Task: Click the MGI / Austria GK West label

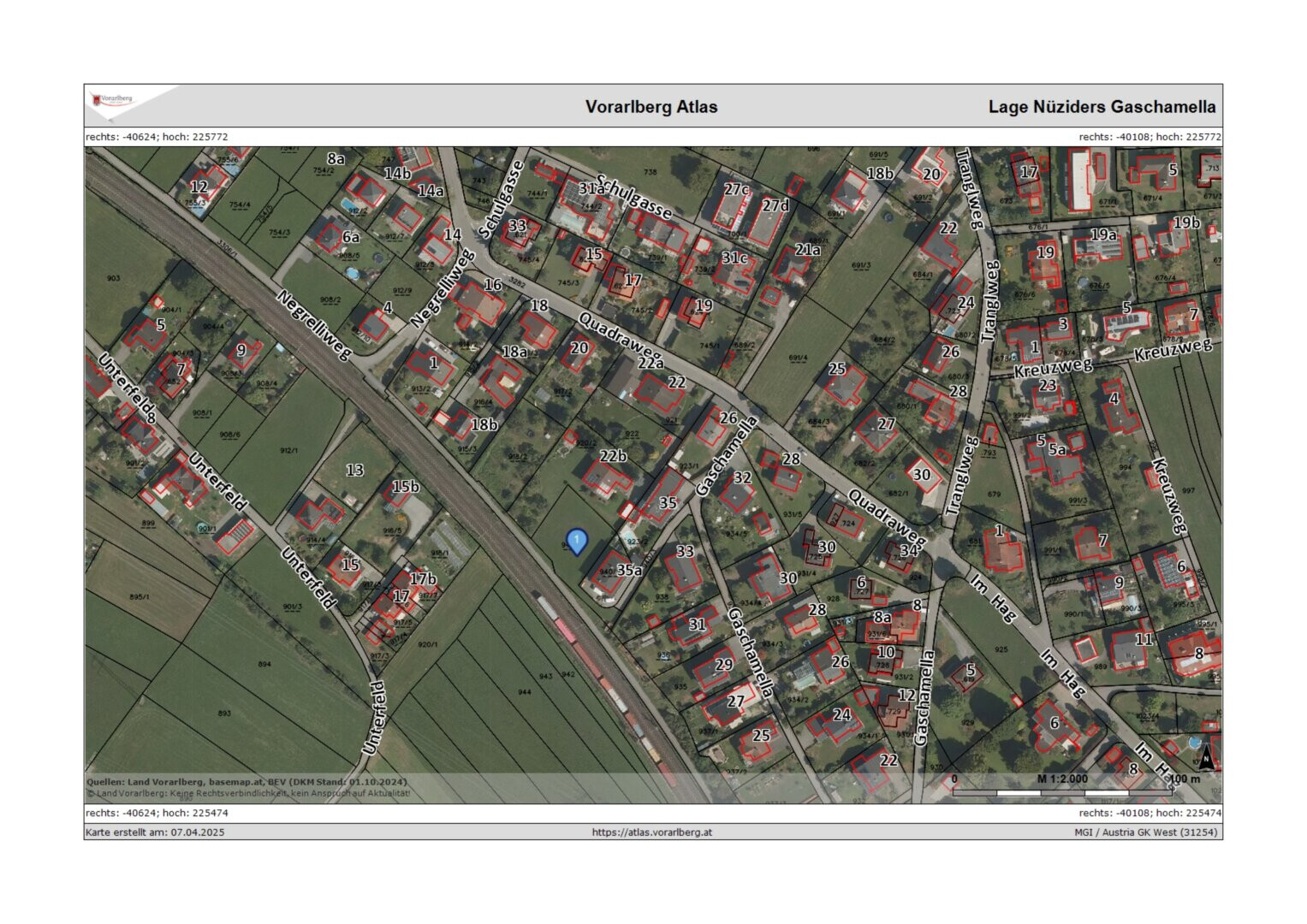Action: point(1147,832)
